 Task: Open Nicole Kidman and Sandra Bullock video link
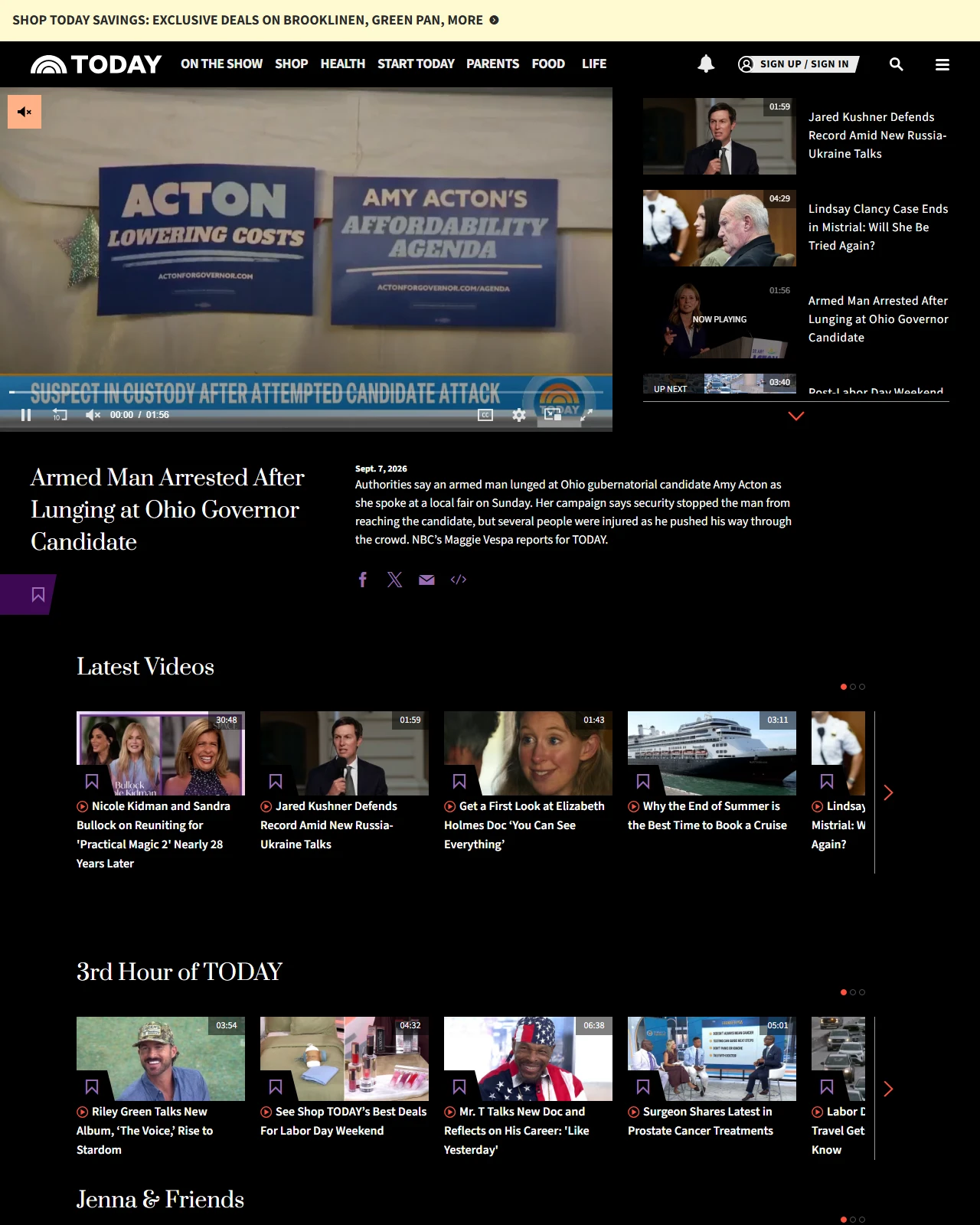click(x=153, y=835)
